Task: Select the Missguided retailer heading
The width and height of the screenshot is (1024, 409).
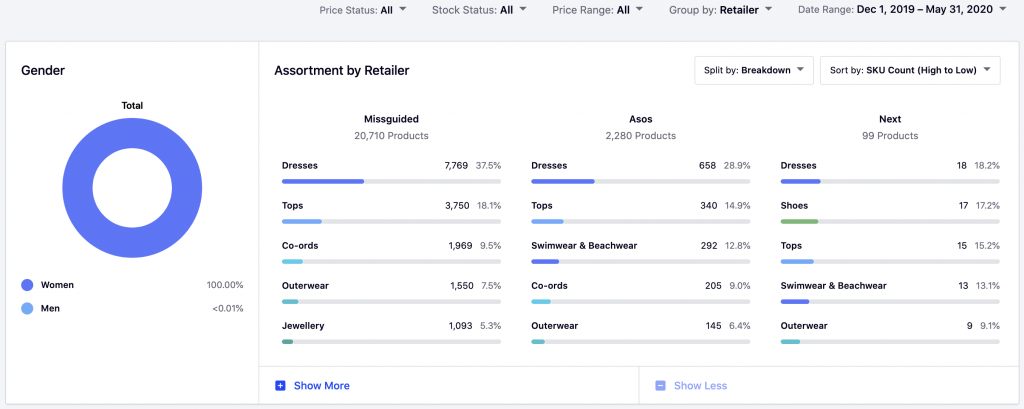Action: pos(392,119)
